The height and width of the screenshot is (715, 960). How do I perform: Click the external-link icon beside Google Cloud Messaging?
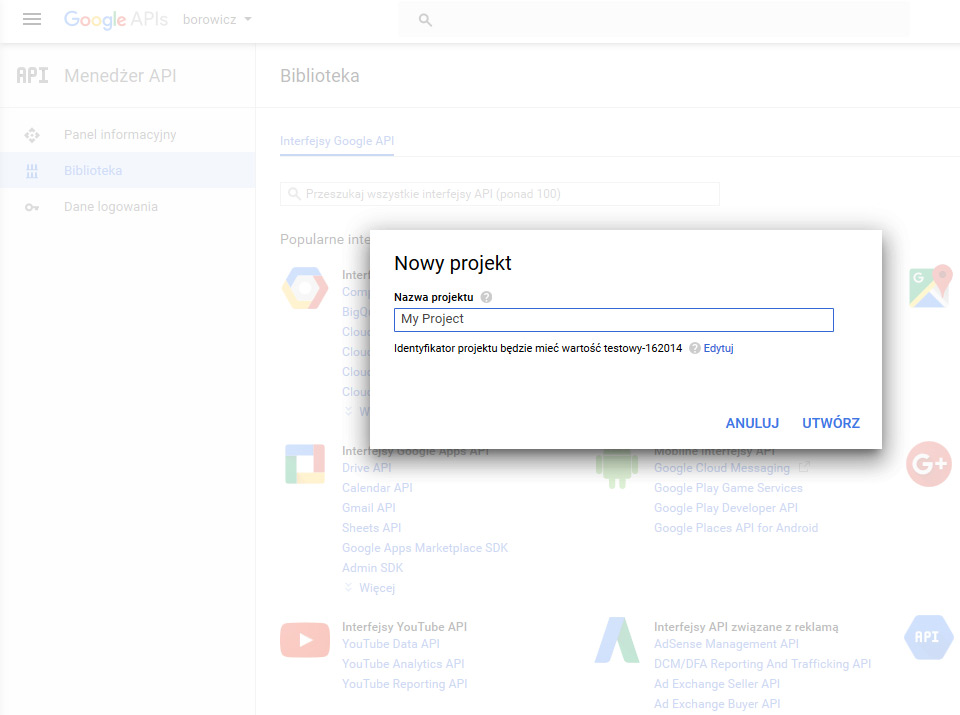[x=804, y=468]
